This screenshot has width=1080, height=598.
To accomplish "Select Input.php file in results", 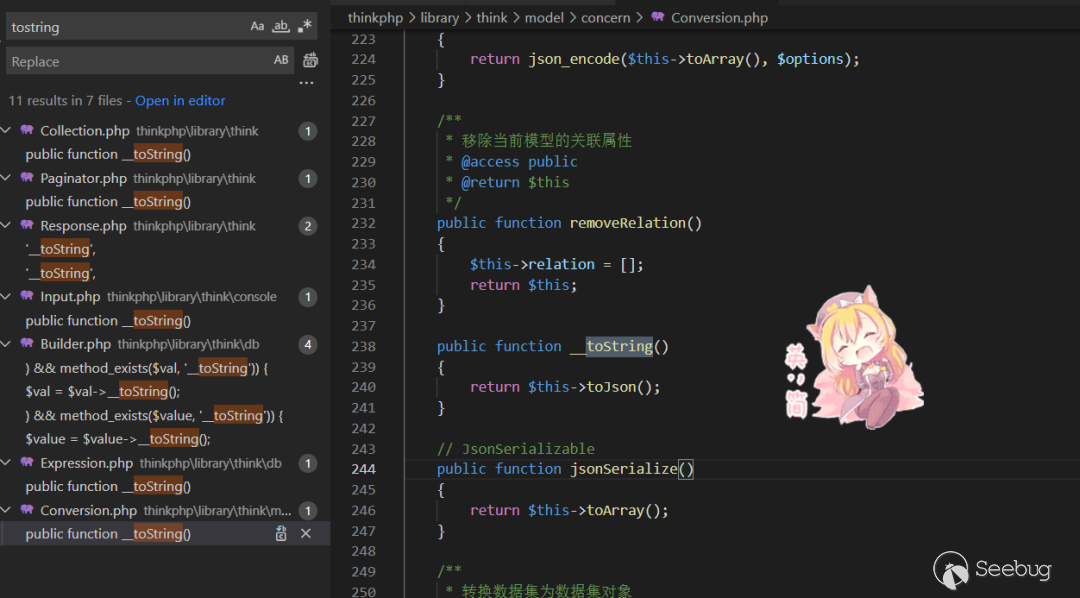I will [x=70, y=297].
